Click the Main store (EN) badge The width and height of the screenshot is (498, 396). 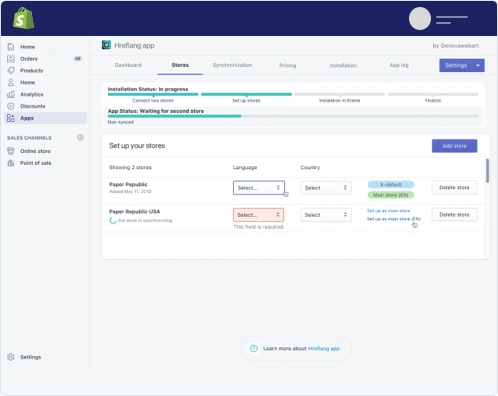click(x=391, y=195)
